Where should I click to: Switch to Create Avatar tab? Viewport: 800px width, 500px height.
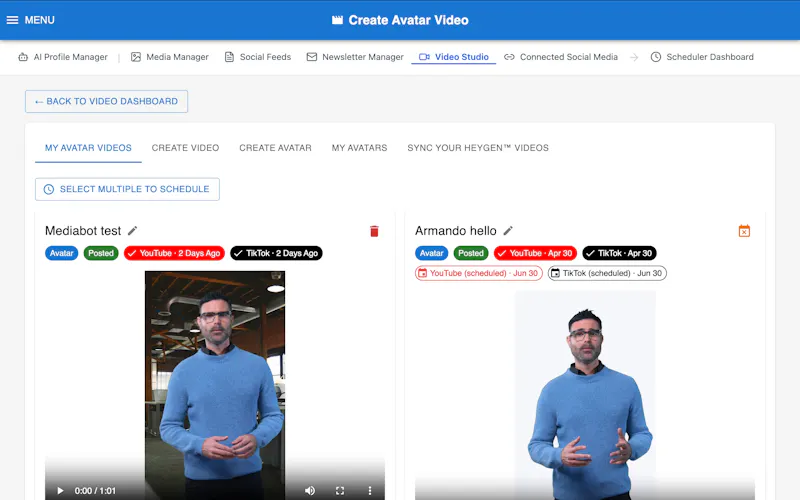[x=276, y=148]
